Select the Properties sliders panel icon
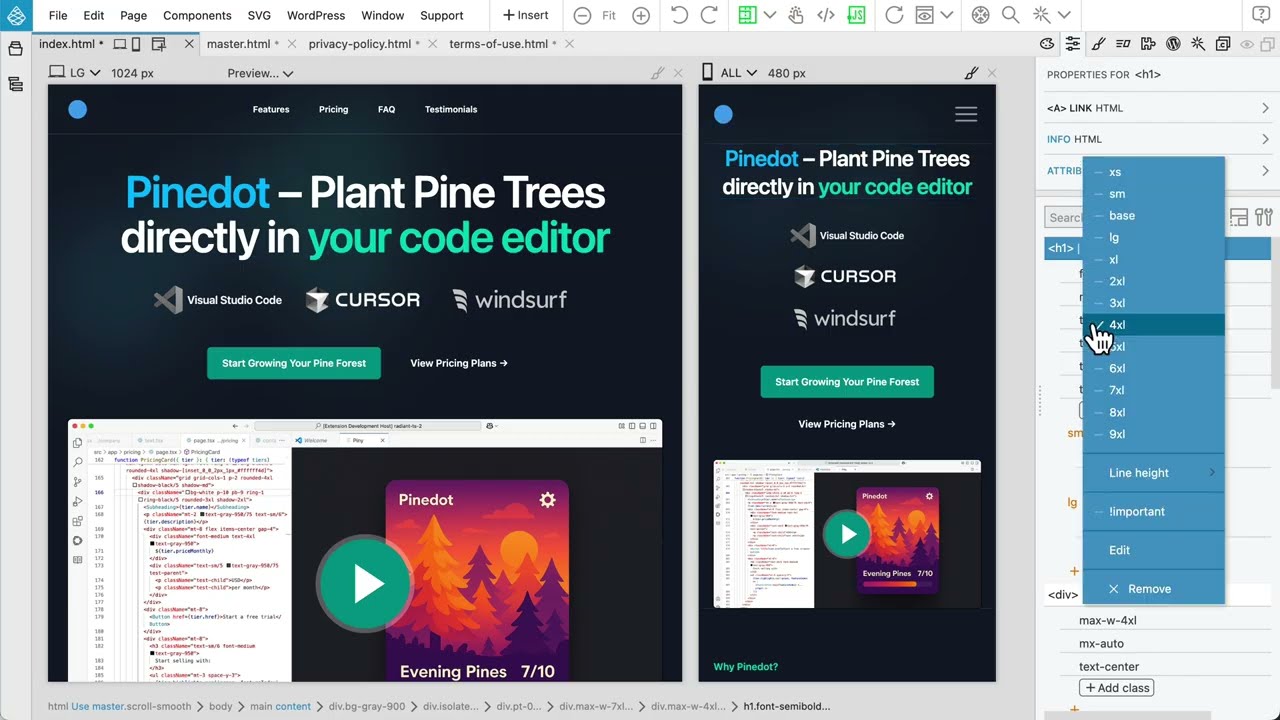This screenshot has width=1280, height=720. tap(1073, 44)
